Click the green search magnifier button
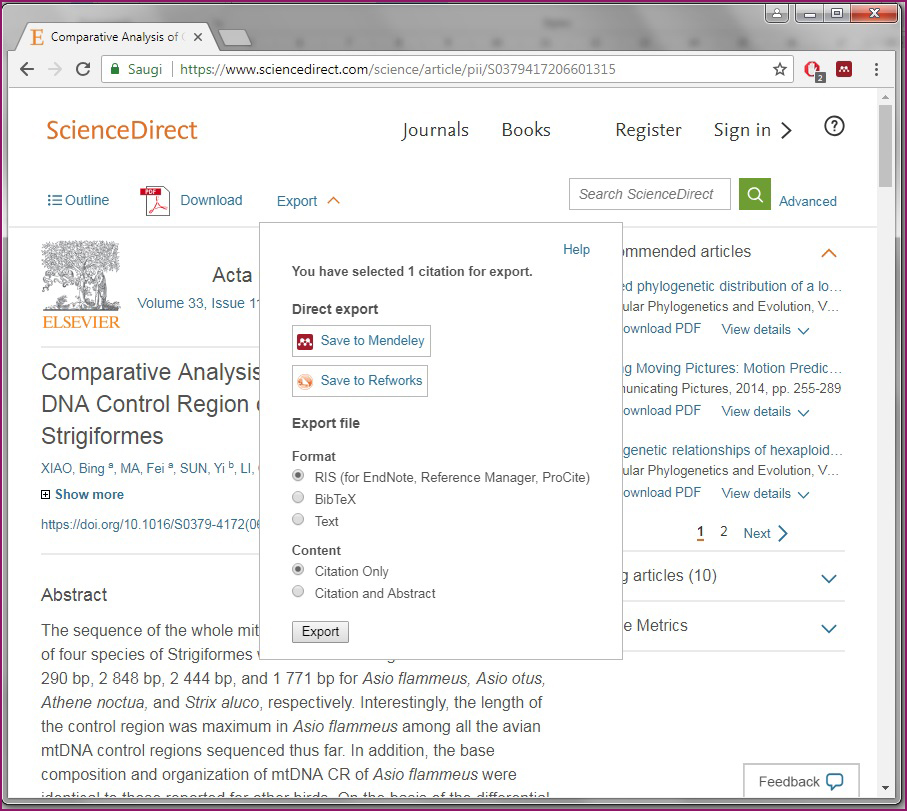 click(755, 194)
